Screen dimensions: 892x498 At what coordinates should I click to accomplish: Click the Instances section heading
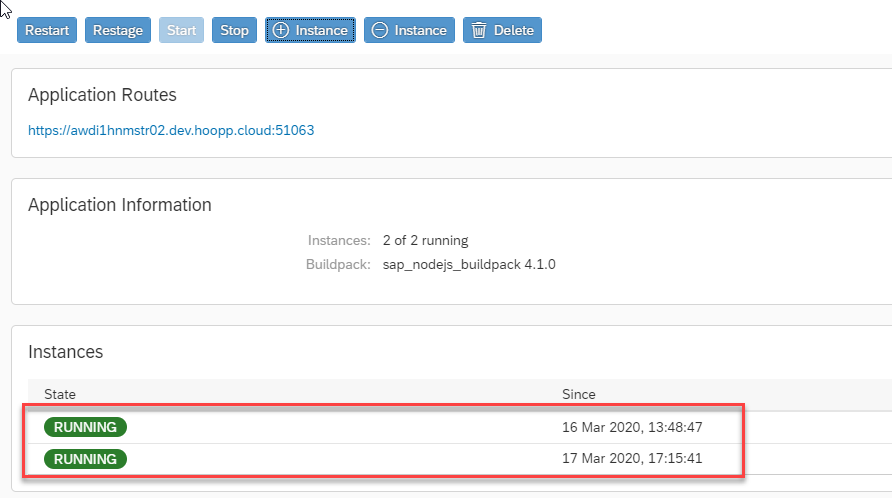point(65,352)
